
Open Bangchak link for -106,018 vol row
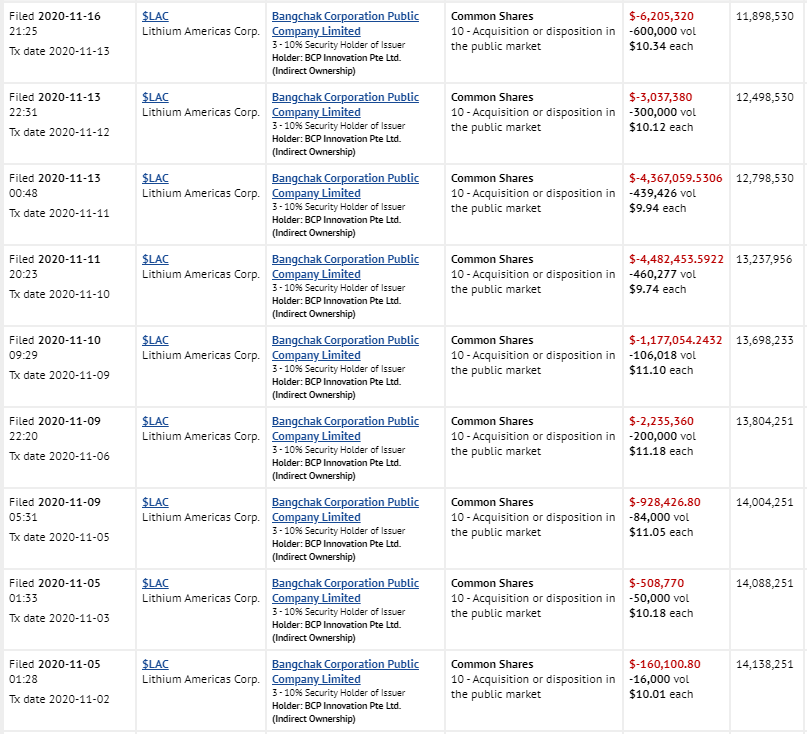[345, 347]
